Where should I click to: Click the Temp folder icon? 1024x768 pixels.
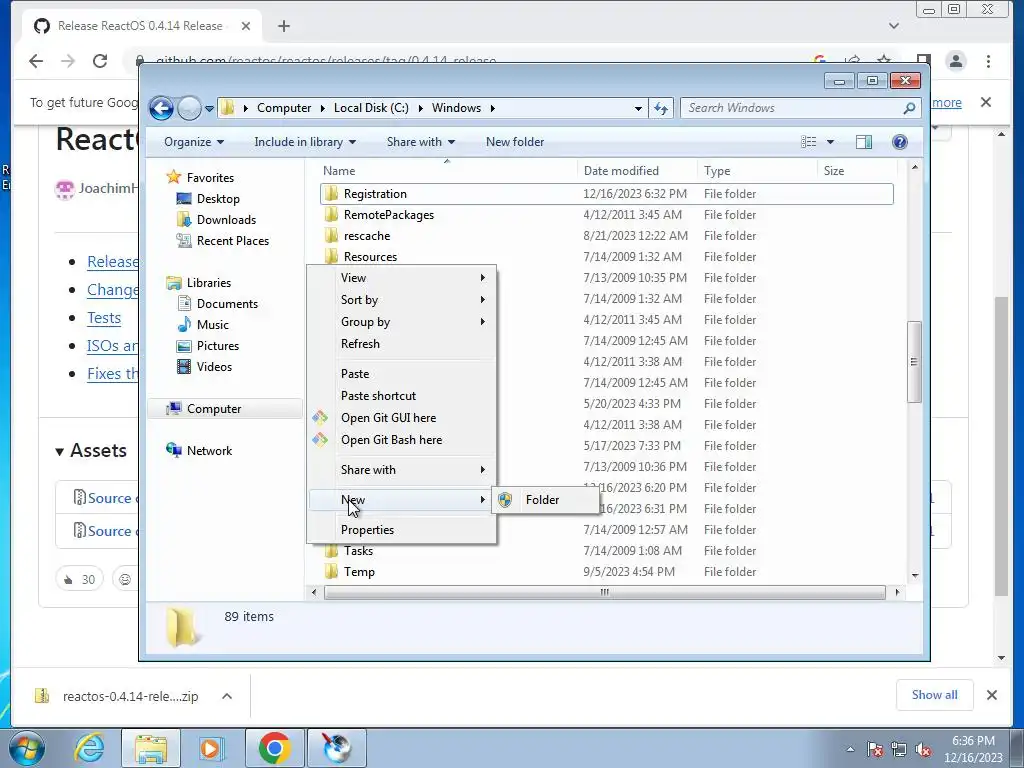pos(332,572)
